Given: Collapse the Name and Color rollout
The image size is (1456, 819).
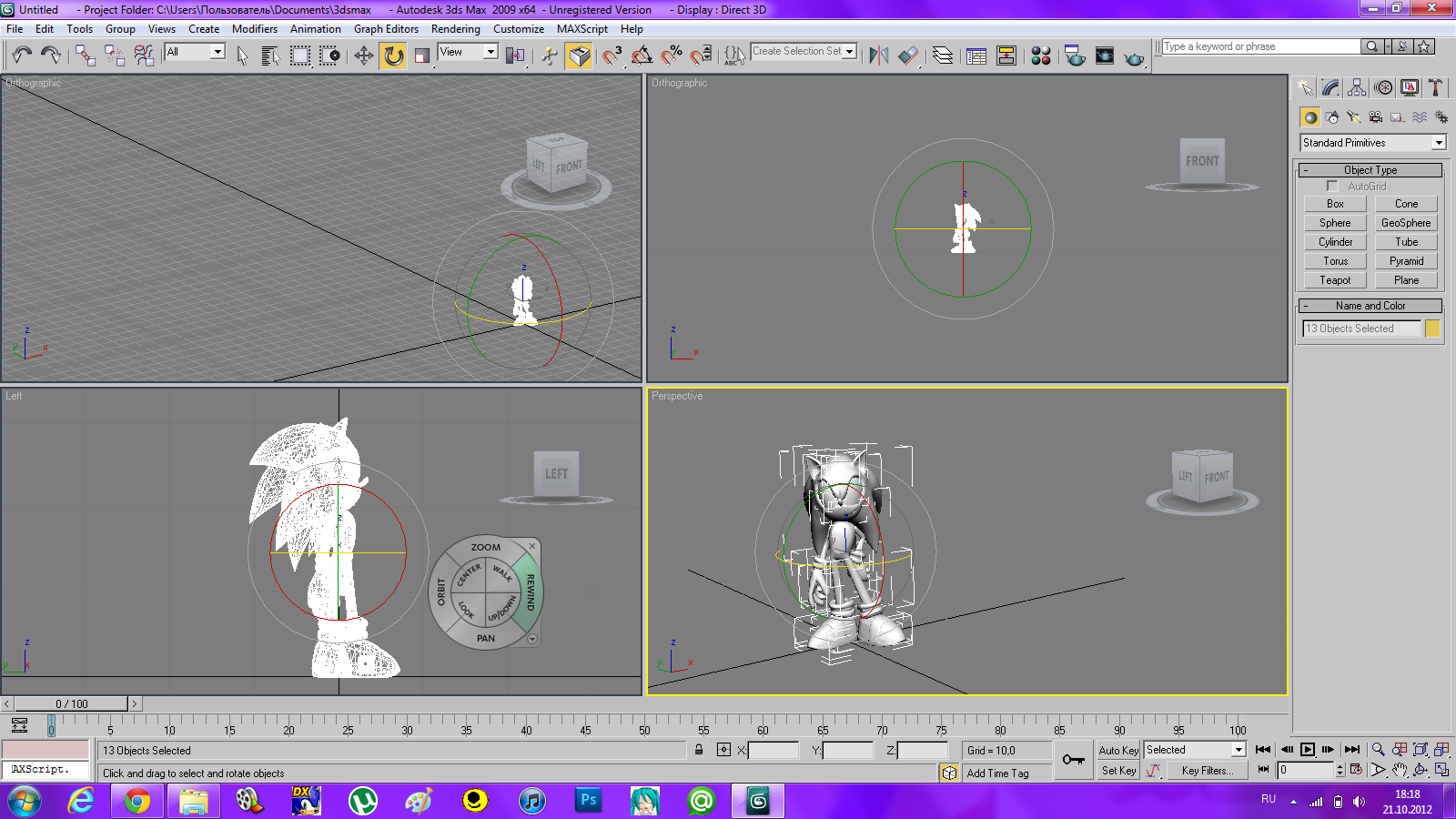Looking at the screenshot, I should pyautogui.click(x=1370, y=306).
